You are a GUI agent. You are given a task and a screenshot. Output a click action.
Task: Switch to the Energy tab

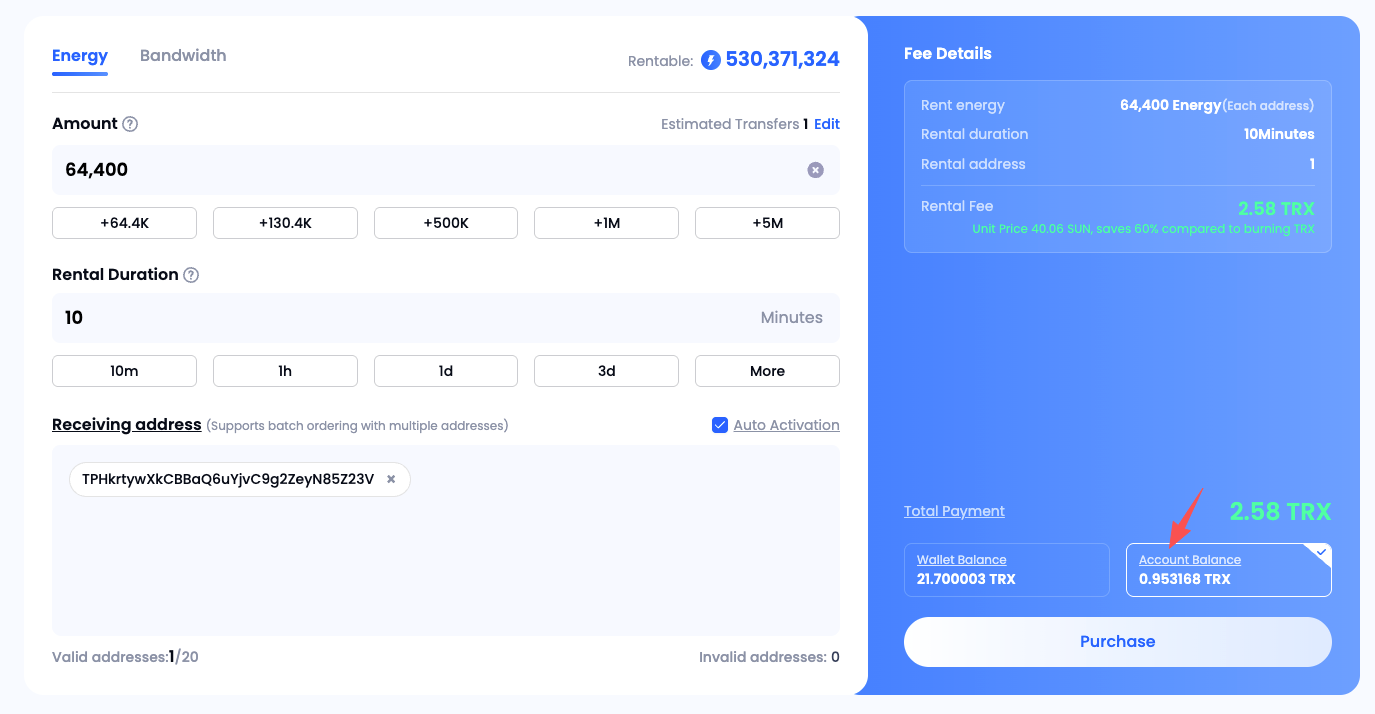click(80, 56)
